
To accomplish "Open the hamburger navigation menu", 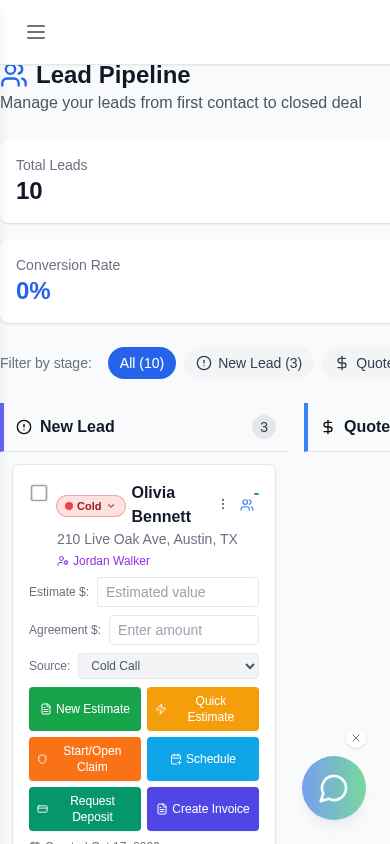I will [x=36, y=32].
